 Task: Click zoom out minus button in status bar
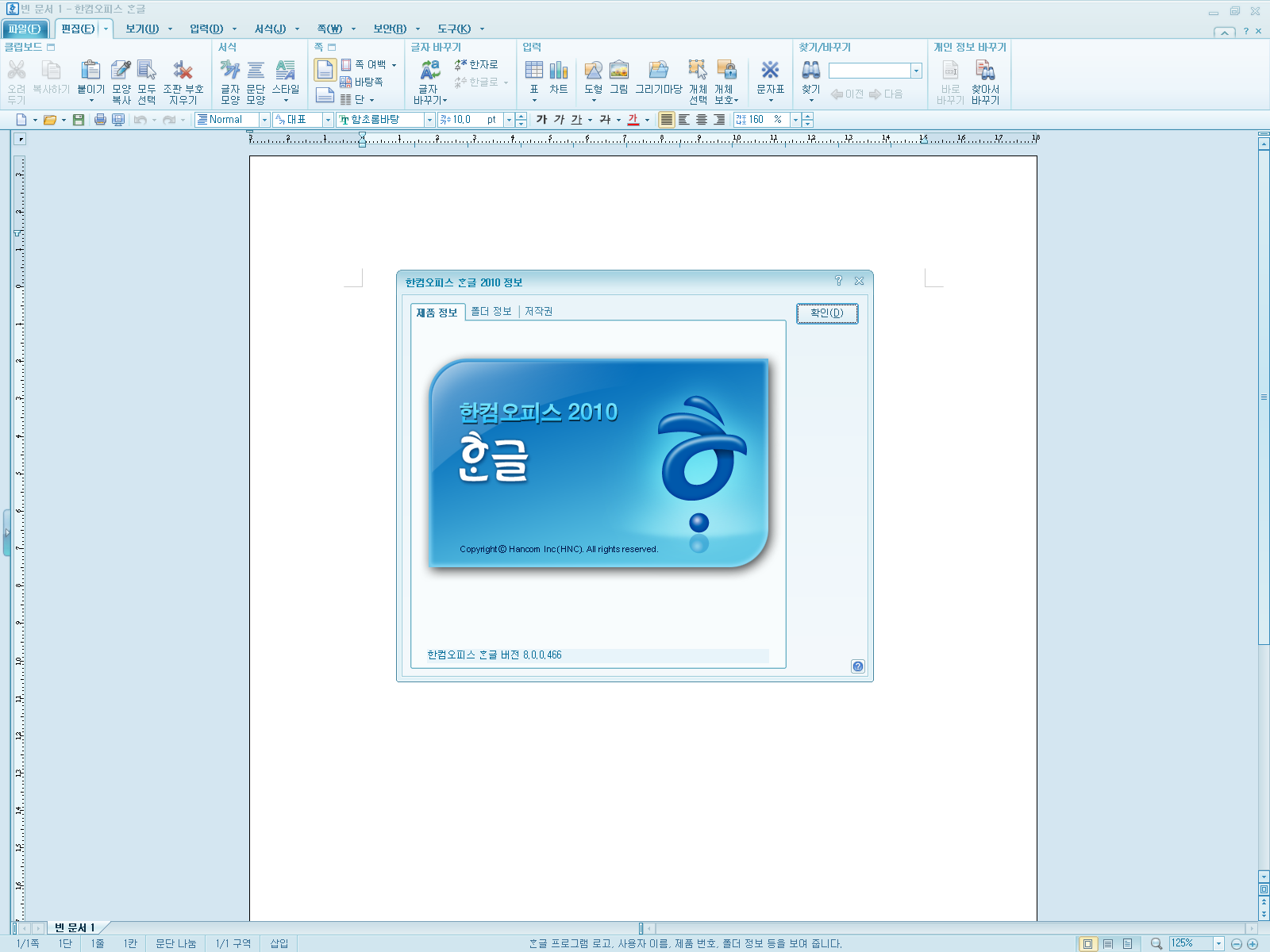pyautogui.click(x=1237, y=943)
